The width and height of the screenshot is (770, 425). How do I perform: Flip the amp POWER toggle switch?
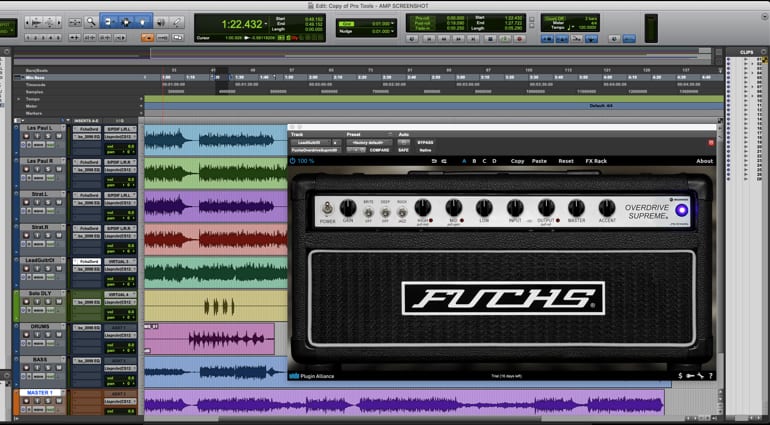click(327, 209)
